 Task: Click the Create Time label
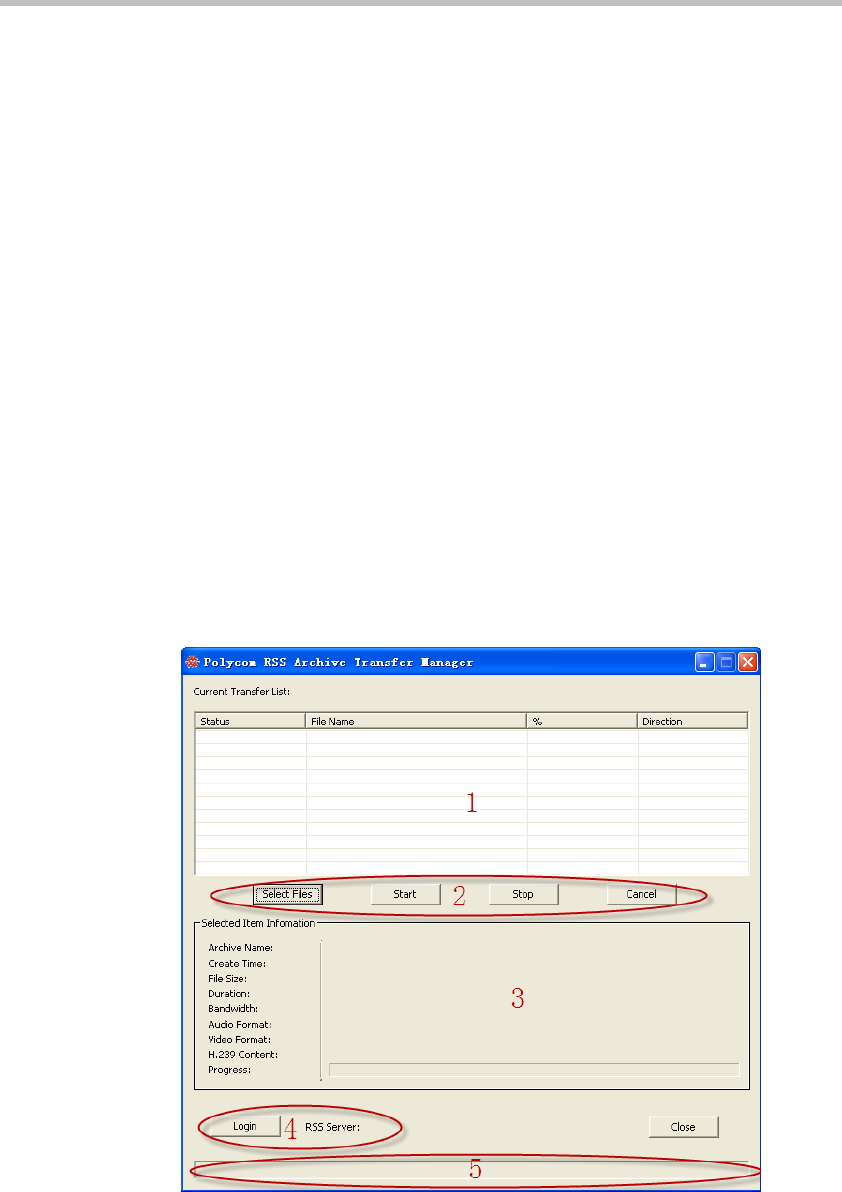[x=237, y=963]
